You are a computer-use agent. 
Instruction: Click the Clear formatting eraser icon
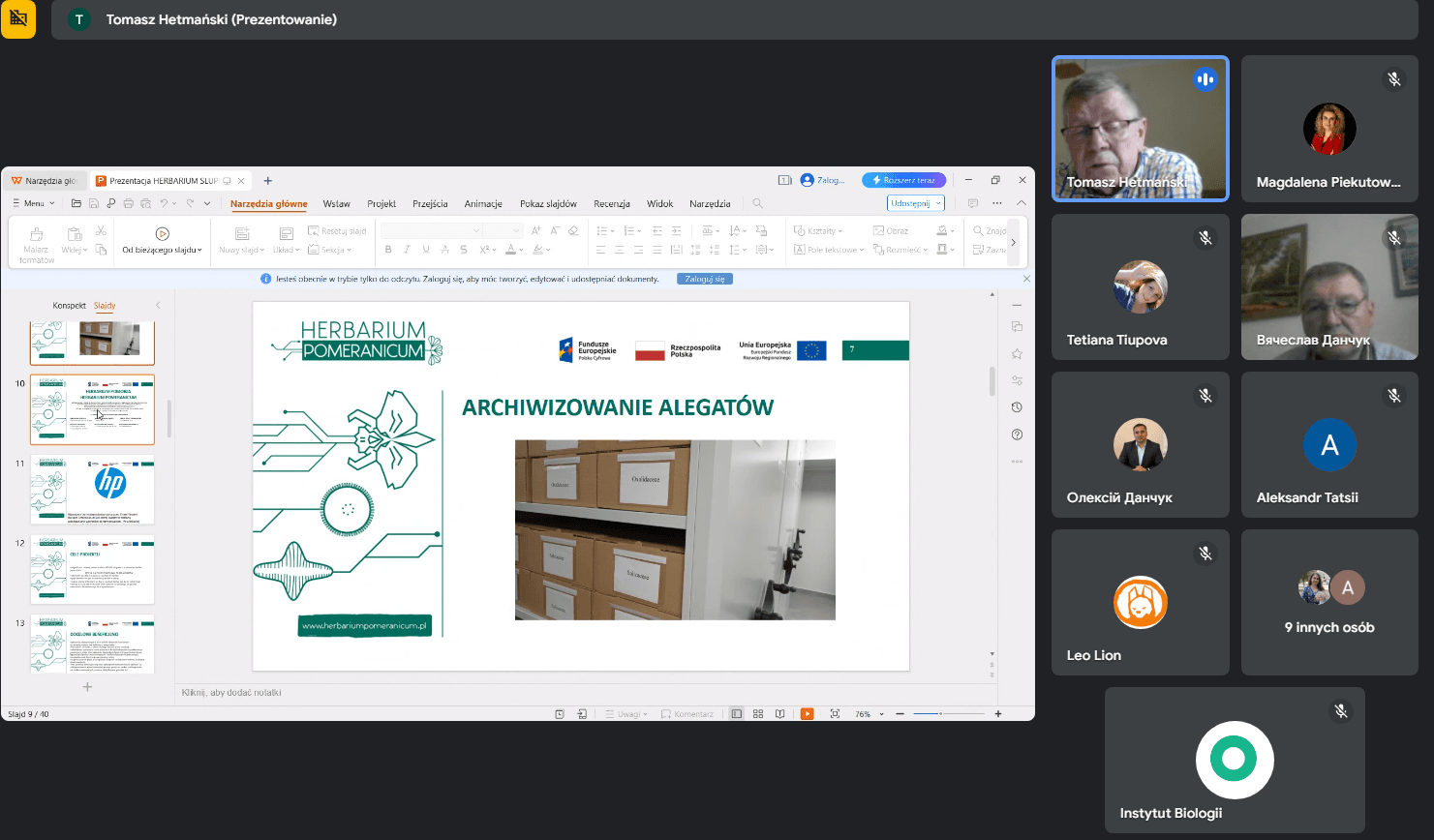tap(573, 230)
